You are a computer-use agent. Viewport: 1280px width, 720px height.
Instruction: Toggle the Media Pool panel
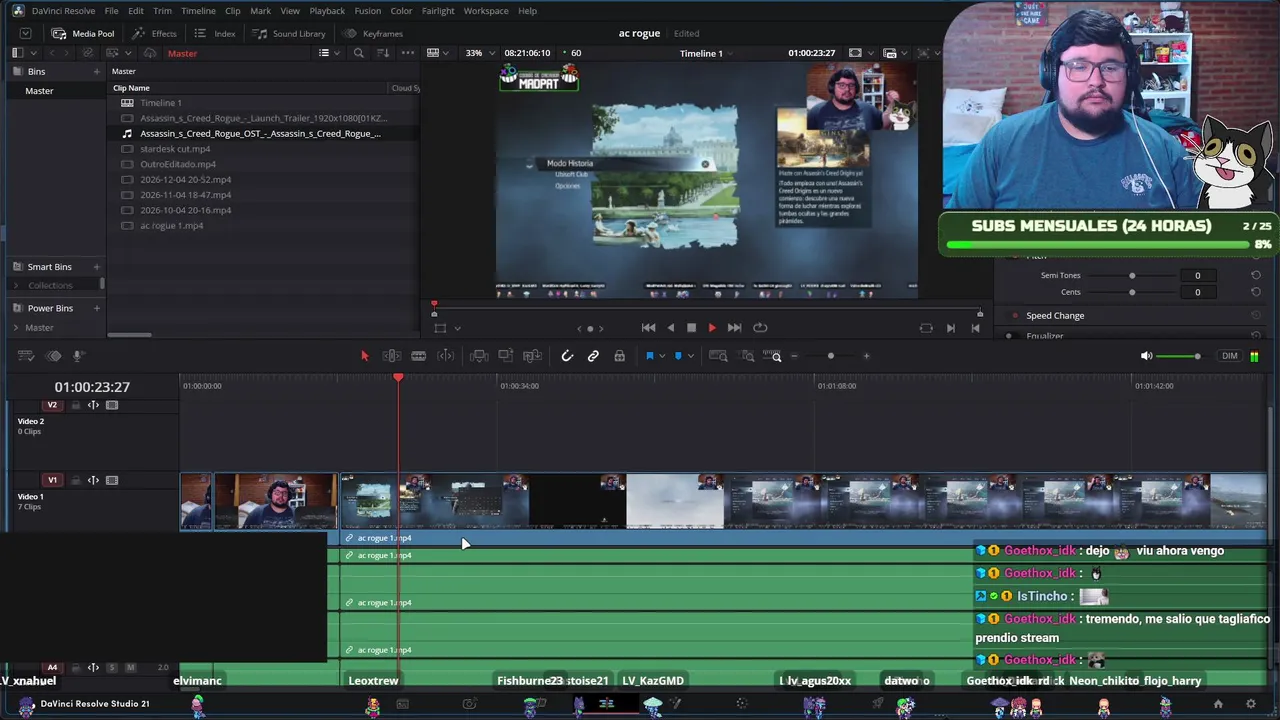83,33
